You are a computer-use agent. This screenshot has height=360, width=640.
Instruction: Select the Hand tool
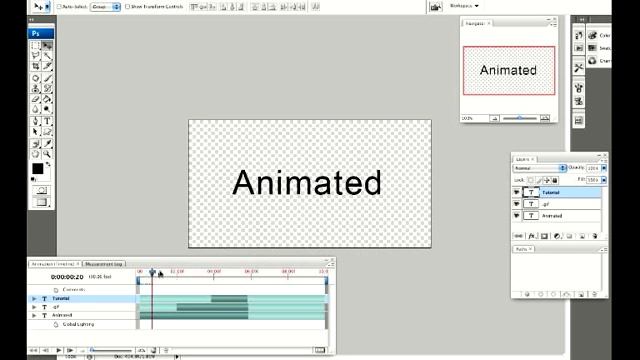point(36,154)
